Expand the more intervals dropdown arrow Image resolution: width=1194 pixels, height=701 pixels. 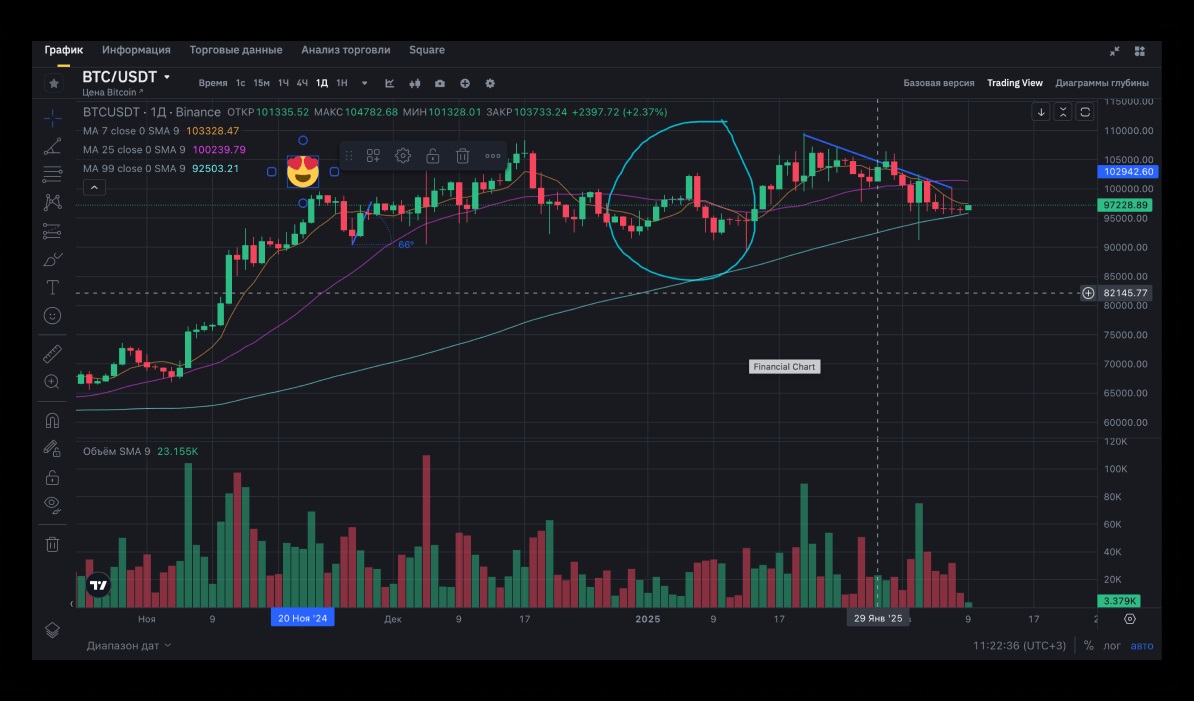(x=365, y=84)
